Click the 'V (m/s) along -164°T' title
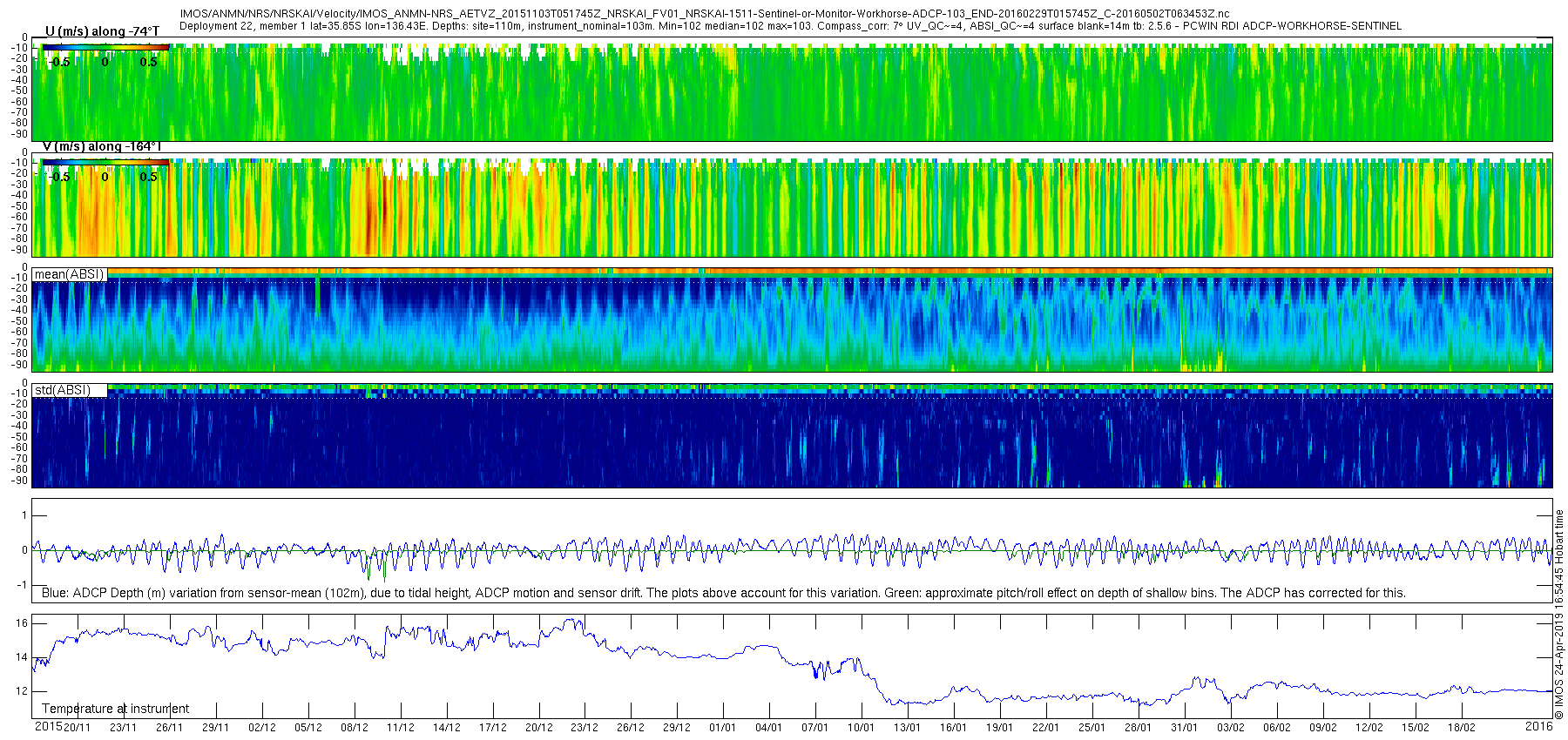The image size is (1568, 740). [102, 146]
